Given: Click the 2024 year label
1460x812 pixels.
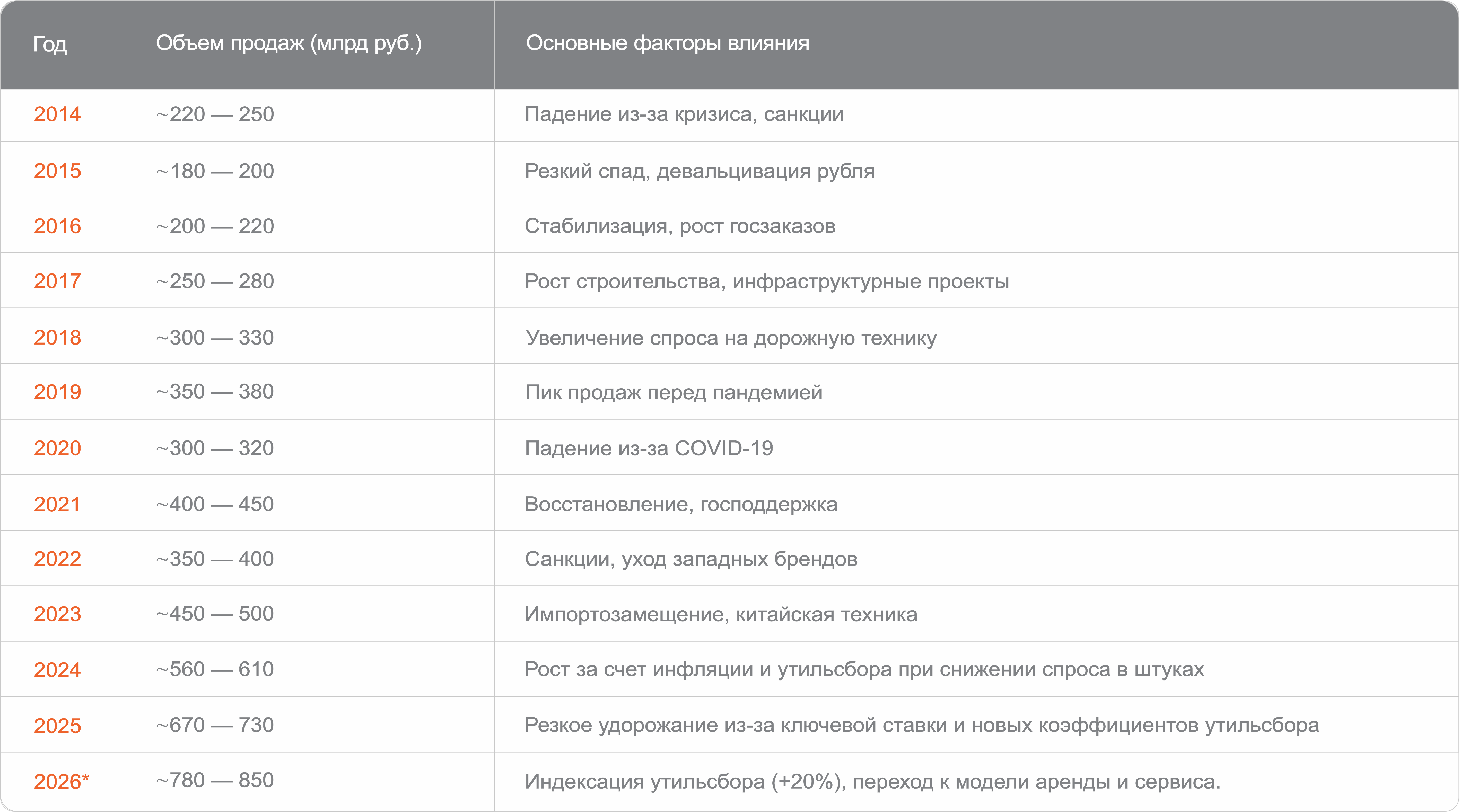Looking at the screenshot, I should pyautogui.click(x=57, y=670).
